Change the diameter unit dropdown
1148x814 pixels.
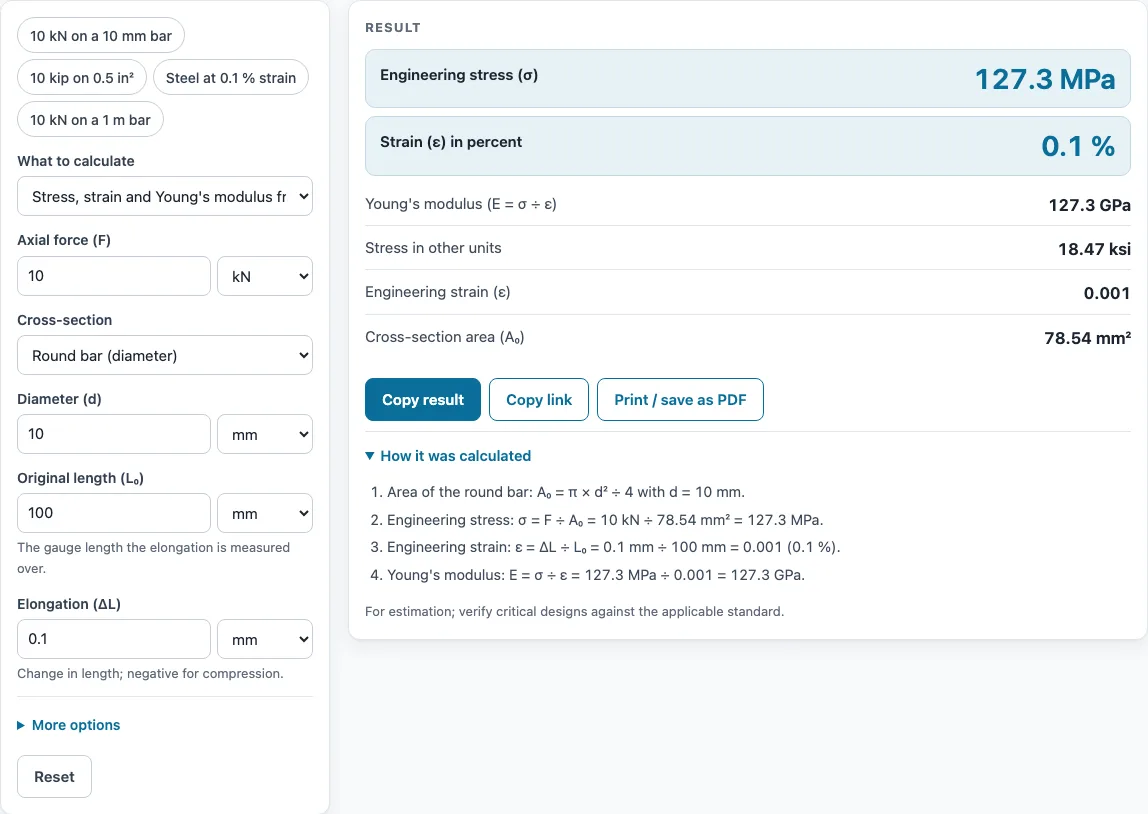pos(265,434)
